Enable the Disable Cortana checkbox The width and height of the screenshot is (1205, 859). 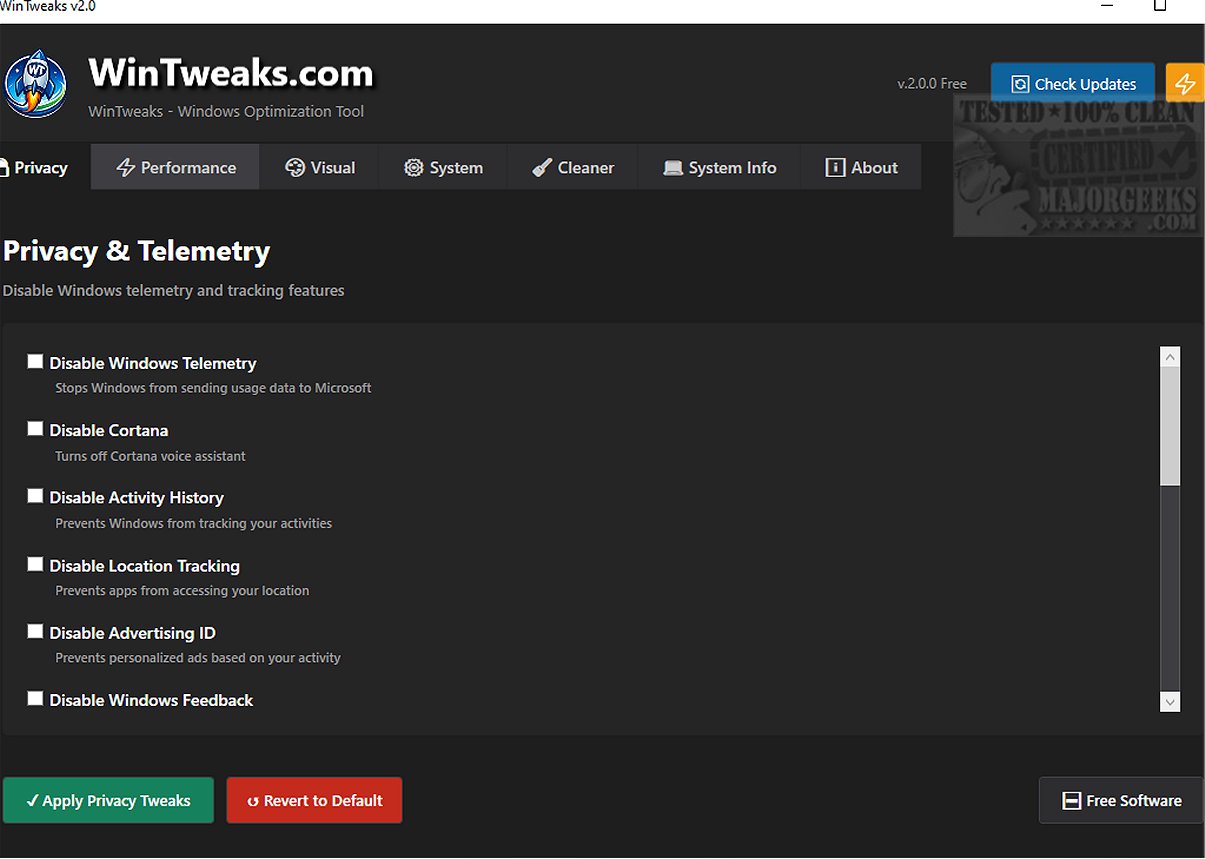click(35, 429)
